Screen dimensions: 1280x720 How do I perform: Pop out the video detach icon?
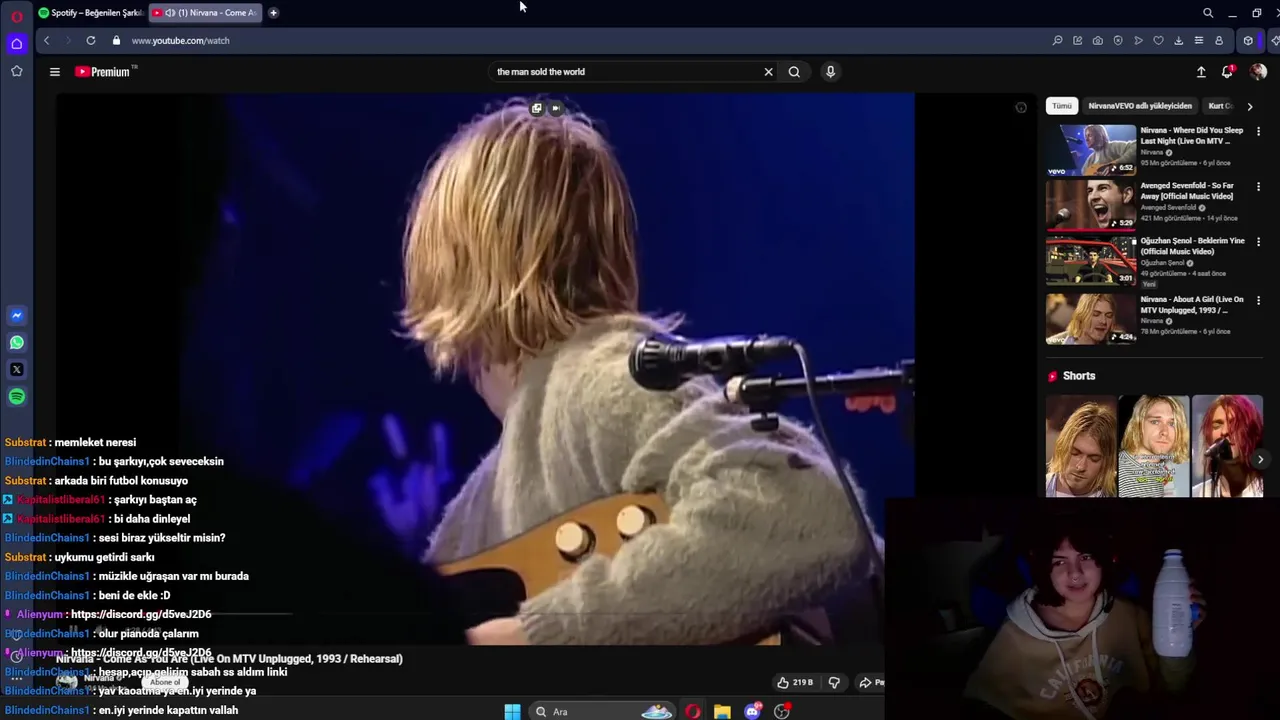pos(537,108)
